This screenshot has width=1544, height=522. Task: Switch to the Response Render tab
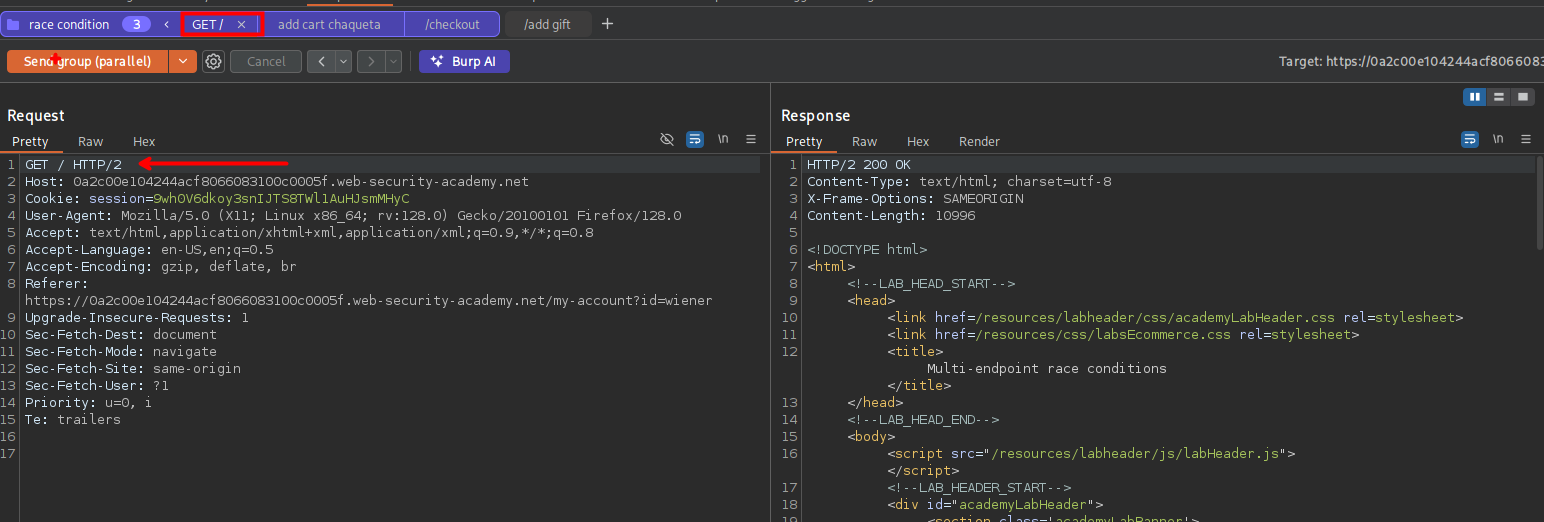click(978, 141)
